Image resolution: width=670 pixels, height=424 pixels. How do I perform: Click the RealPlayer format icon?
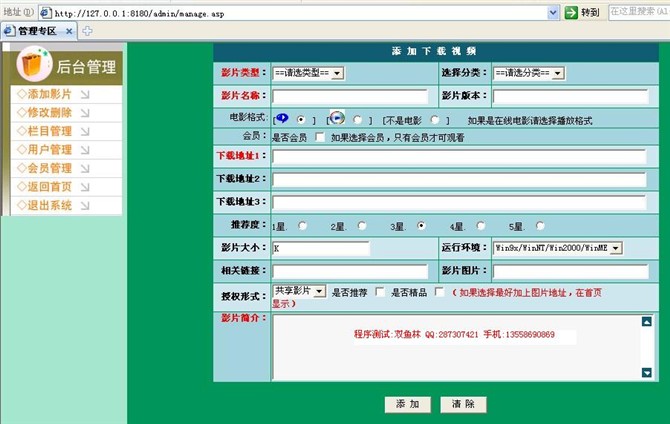pyautogui.click(x=282, y=118)
